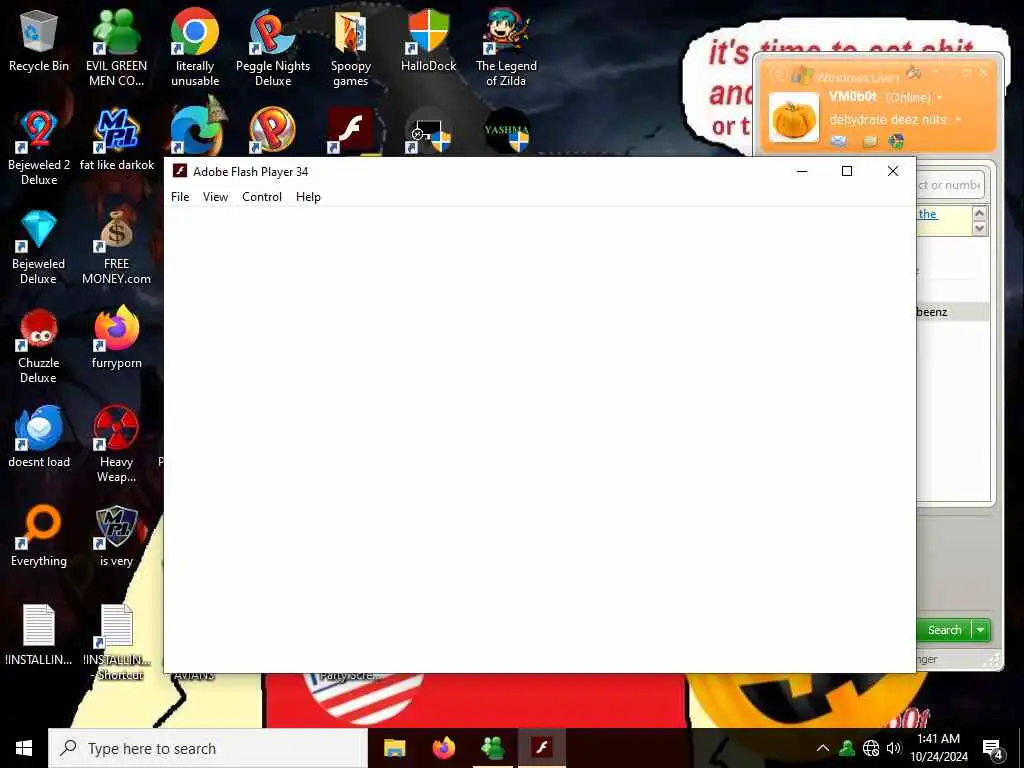1024x768 pixels.
Task: Select the !INSTALLIN... - Shortcut file icon
Action: point(116,641)
